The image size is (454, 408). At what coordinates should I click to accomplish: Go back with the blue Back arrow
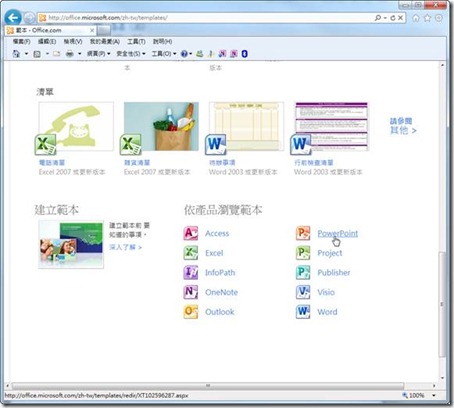pyautogui.click(x=13, y=18)
